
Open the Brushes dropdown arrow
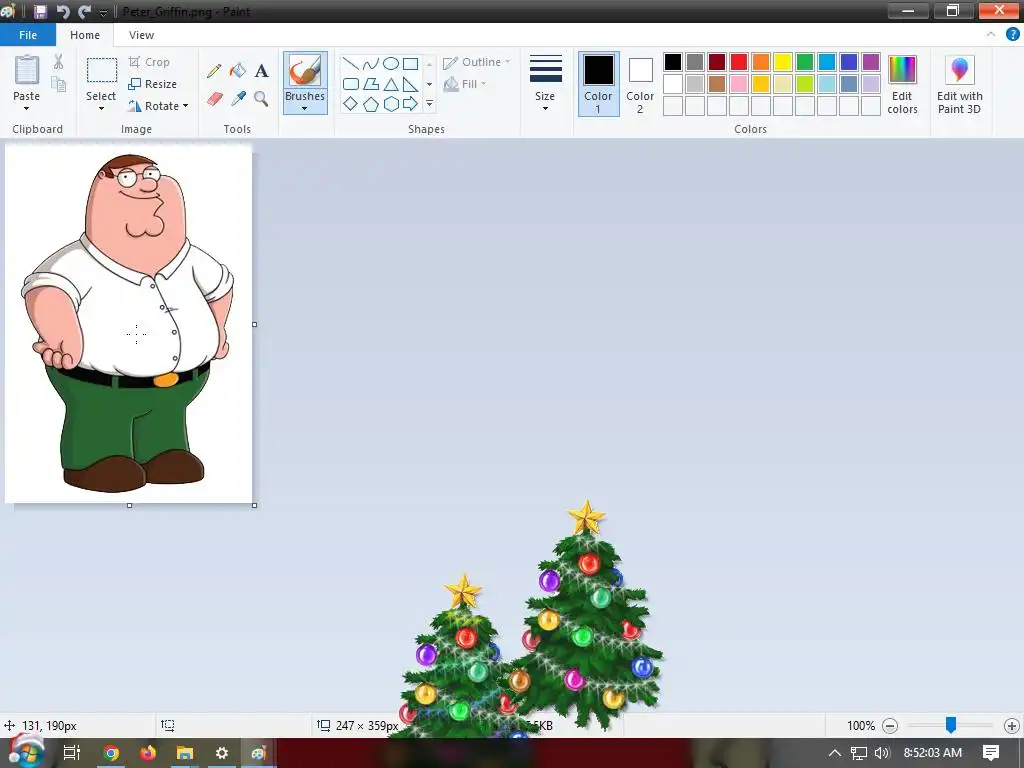click(x=304, y=108)
